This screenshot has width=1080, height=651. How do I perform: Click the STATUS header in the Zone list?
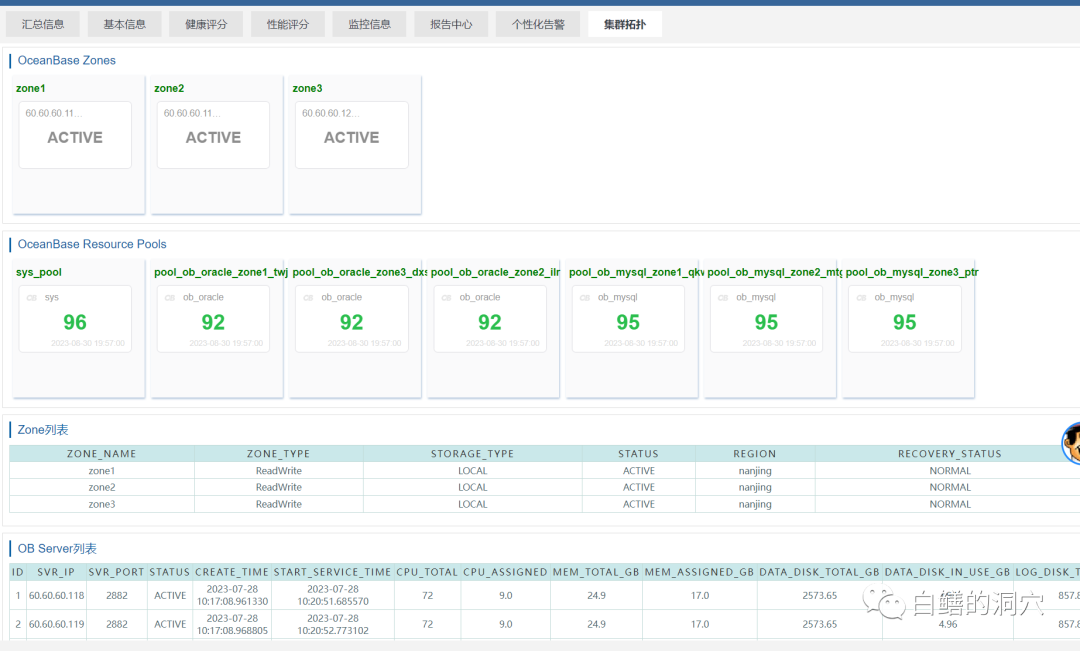638,454
